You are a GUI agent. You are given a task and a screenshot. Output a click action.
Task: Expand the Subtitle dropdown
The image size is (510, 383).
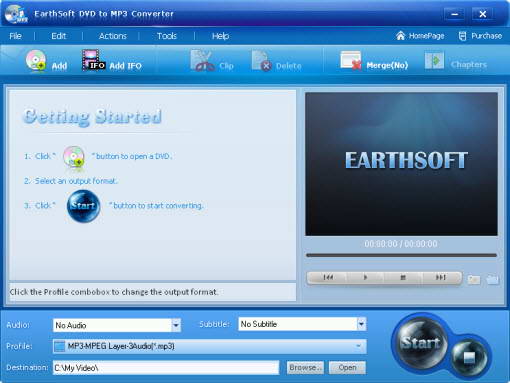click(x=361, y=324)
